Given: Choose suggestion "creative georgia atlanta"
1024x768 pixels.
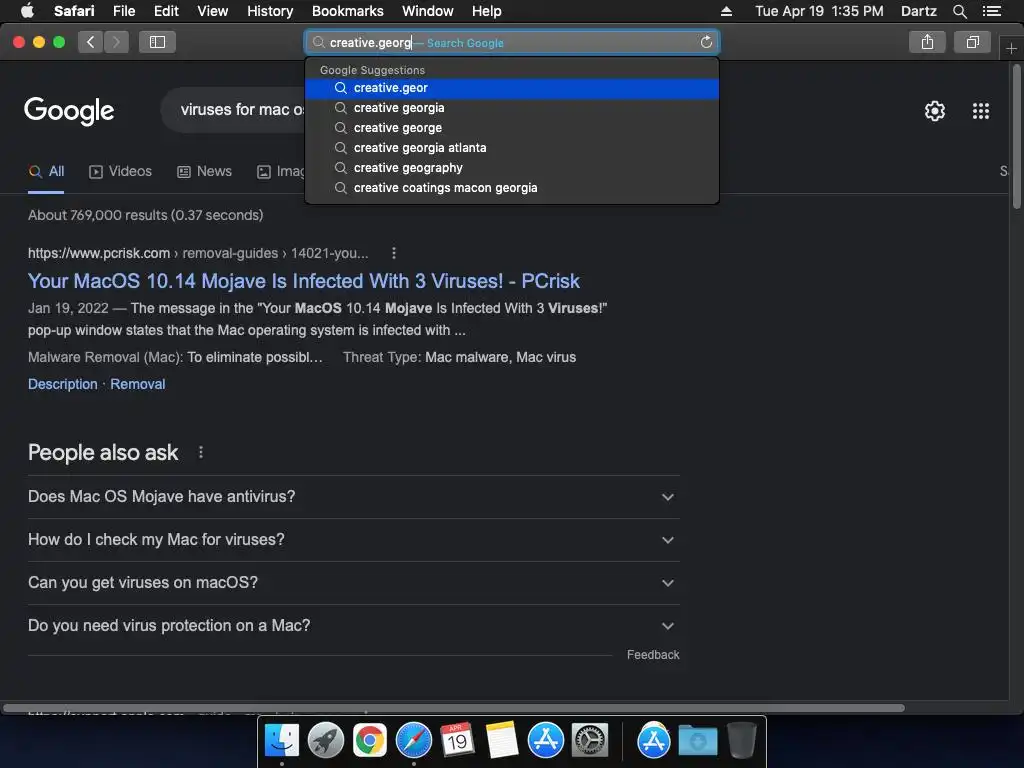Looking at the screenshot, I should pyautogui.click(x=512, y=148).
